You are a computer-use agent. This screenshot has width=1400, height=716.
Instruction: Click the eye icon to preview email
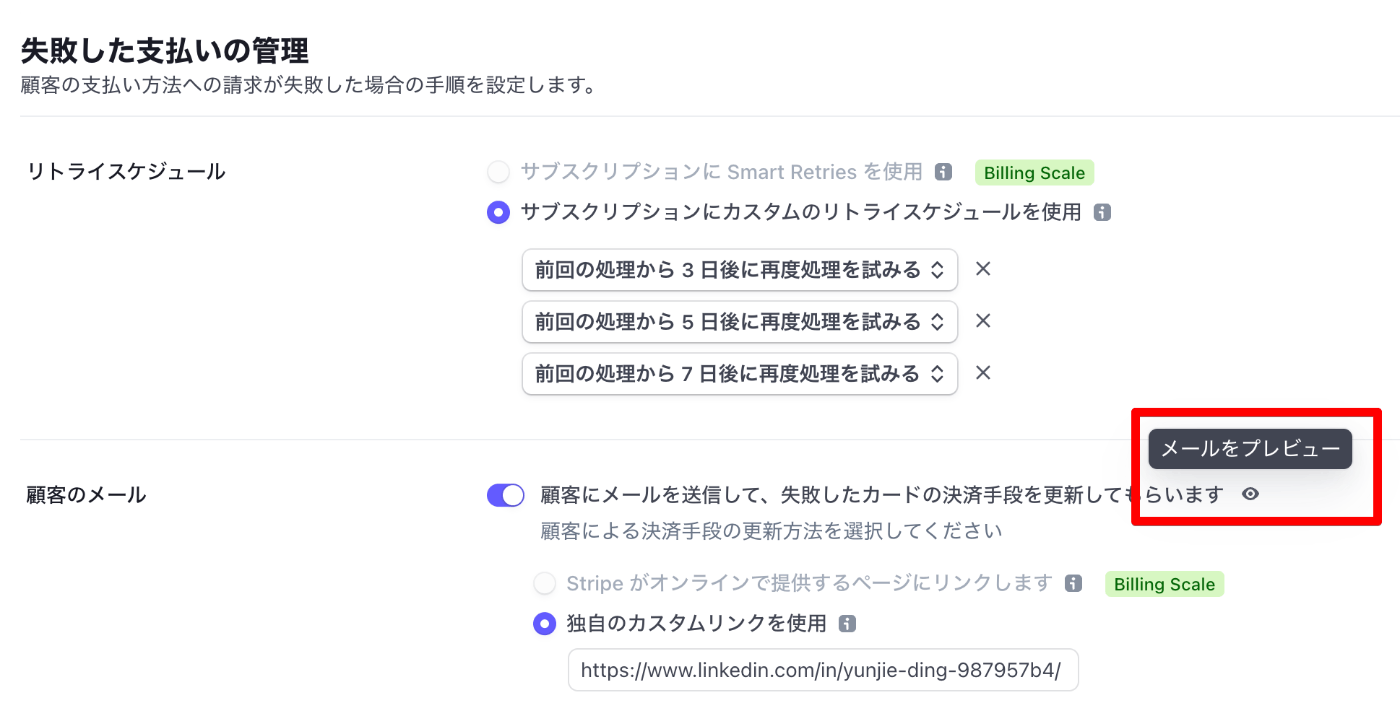1250,494
